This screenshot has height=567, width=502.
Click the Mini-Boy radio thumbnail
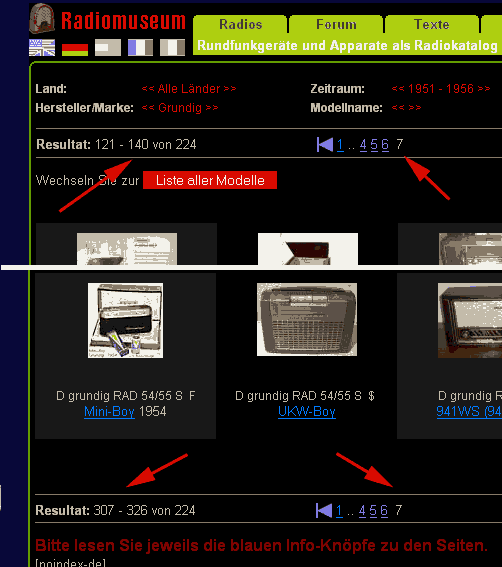126,321
